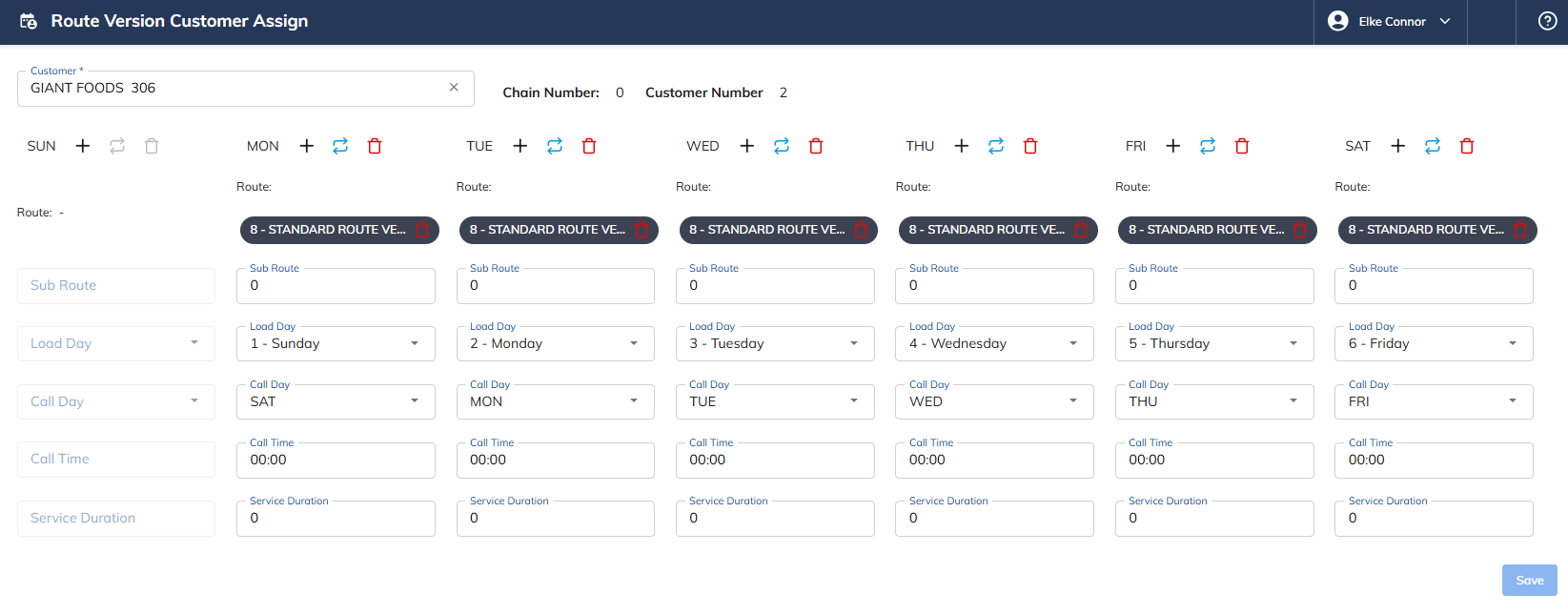Open THU Call Day dropdown showing WED
The width and height of the screenshot is (1568, 615).
click(x=995, y=401)
